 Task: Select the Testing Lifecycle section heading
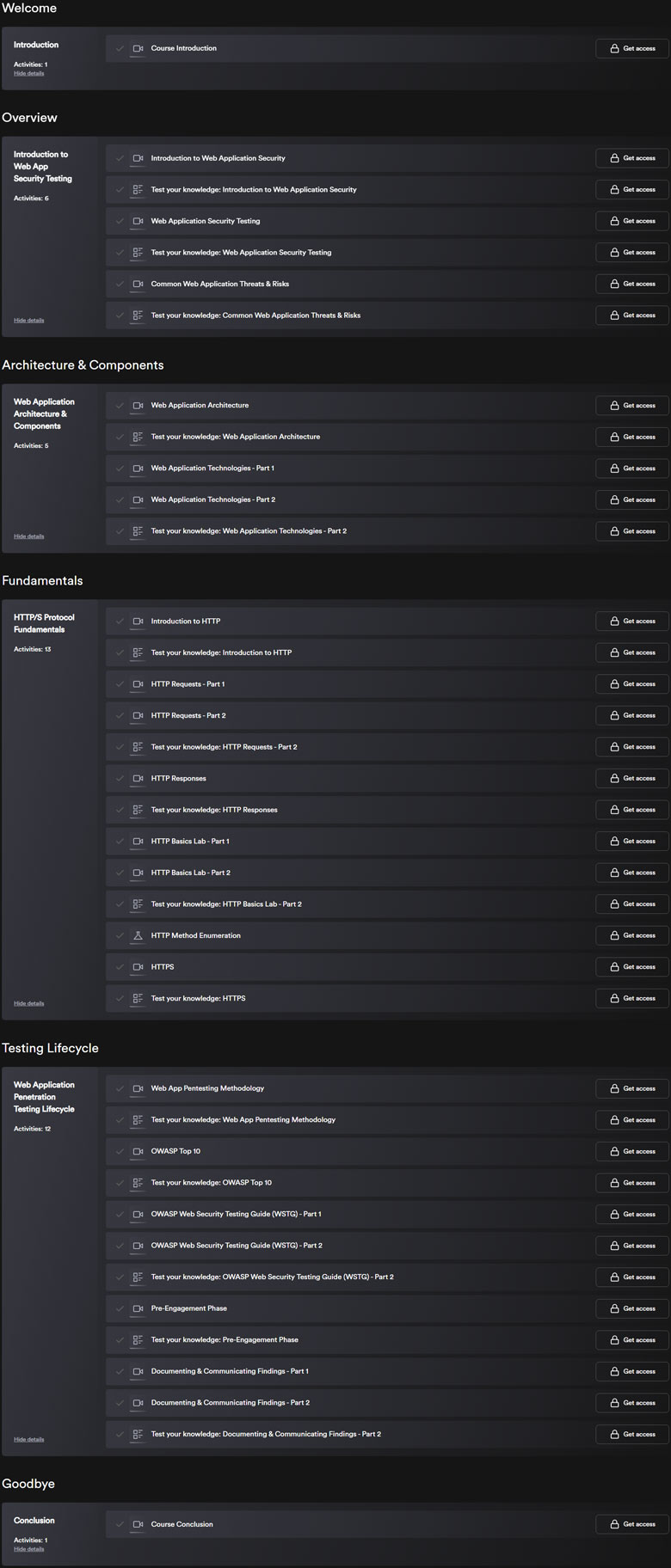pyautogui.click(x=50, y=1048)
